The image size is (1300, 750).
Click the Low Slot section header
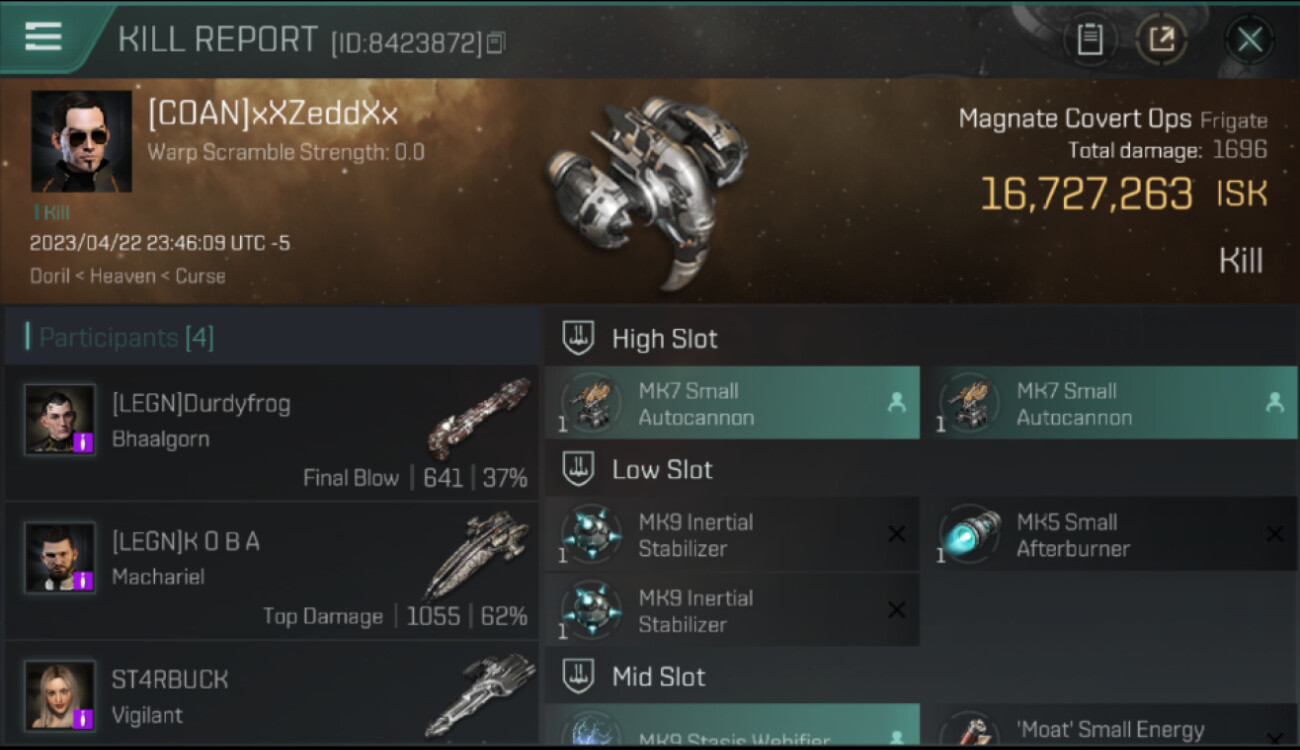(921, 469)
